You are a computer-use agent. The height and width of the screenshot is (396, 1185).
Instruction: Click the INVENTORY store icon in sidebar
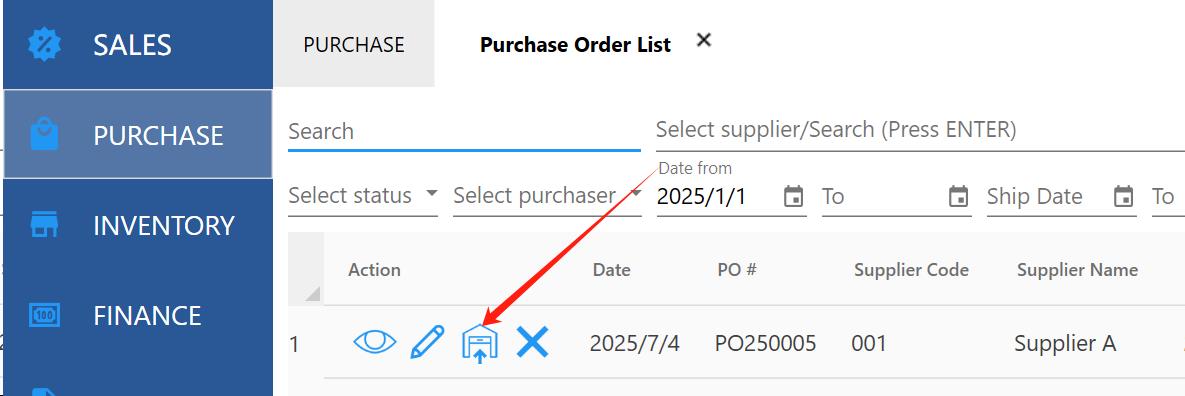[44, 225]
